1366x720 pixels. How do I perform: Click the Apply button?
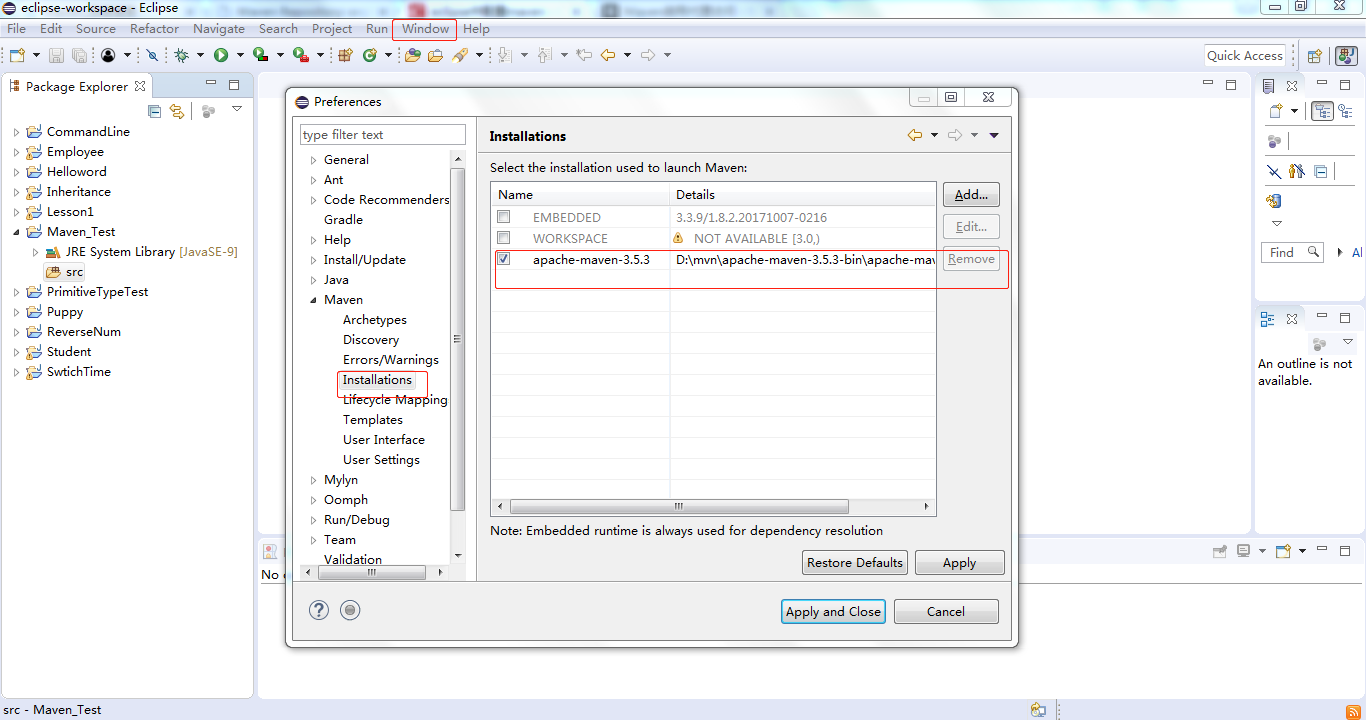pos(960,562)
